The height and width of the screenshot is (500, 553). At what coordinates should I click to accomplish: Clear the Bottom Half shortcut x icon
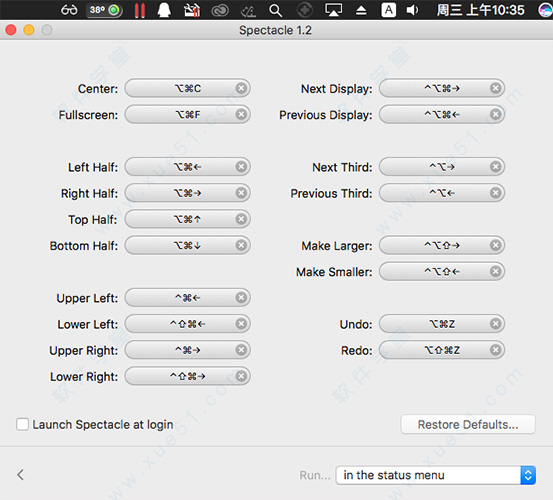click(241, 245)
